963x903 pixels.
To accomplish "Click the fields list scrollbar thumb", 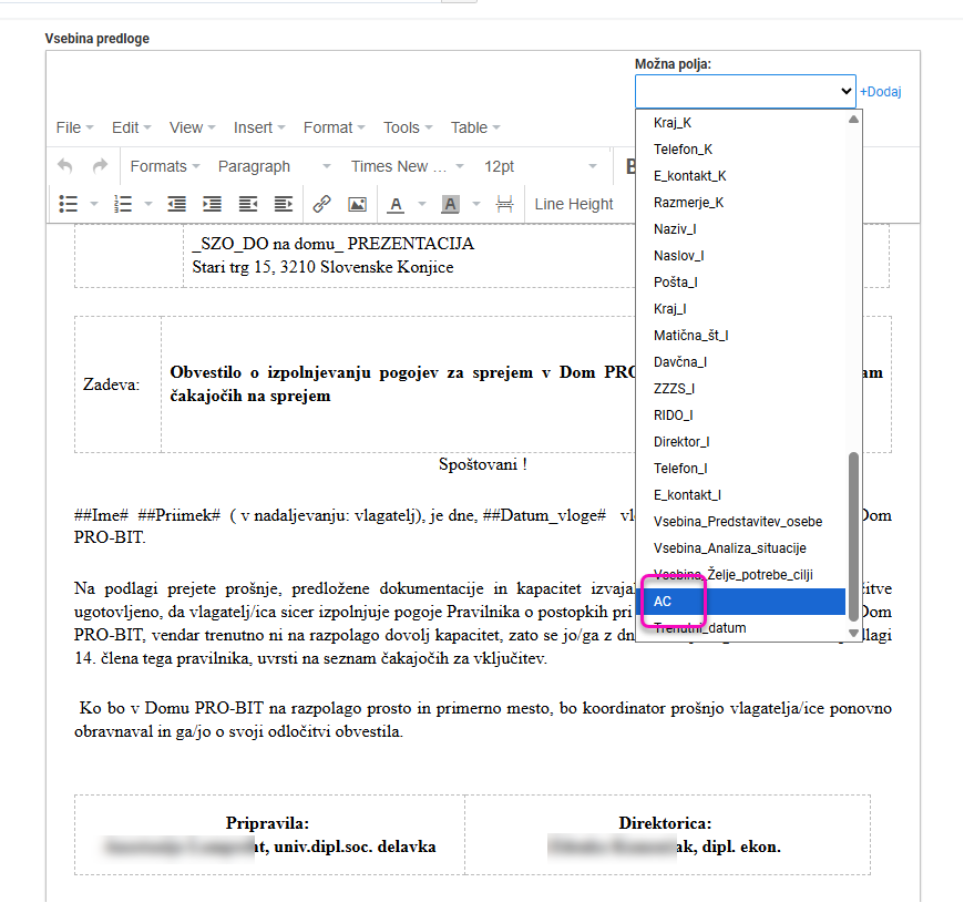I will coord(853,538).
